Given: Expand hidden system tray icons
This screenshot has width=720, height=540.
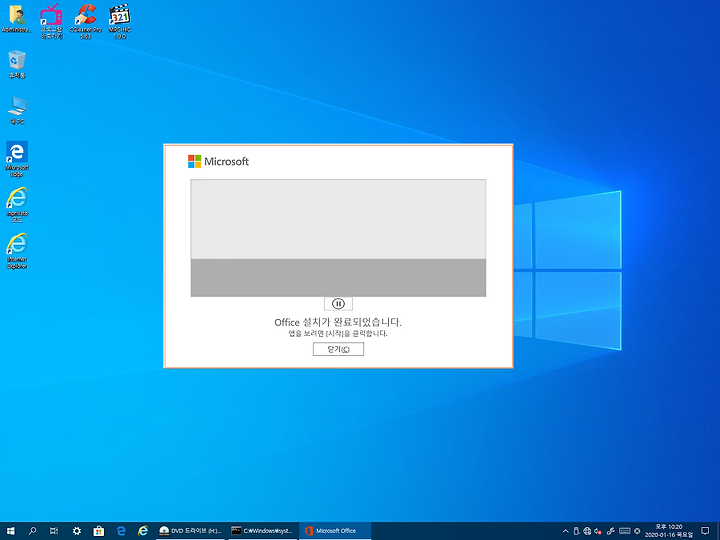Looking at the screenshot, I should [x=565, y=531].
